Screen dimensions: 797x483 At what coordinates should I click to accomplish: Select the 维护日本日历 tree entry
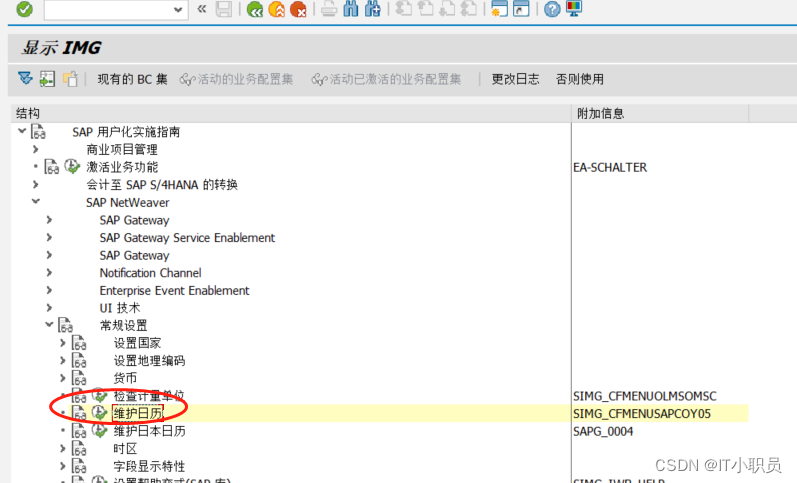tap(149, 431)
